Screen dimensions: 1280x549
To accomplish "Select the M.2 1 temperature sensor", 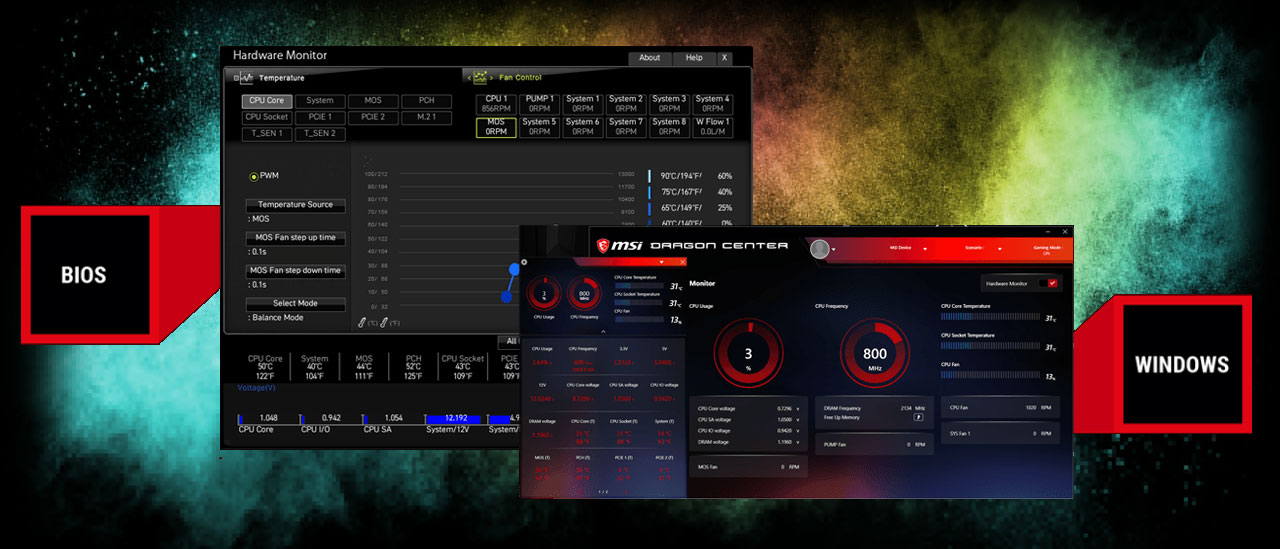I will 427,117.
